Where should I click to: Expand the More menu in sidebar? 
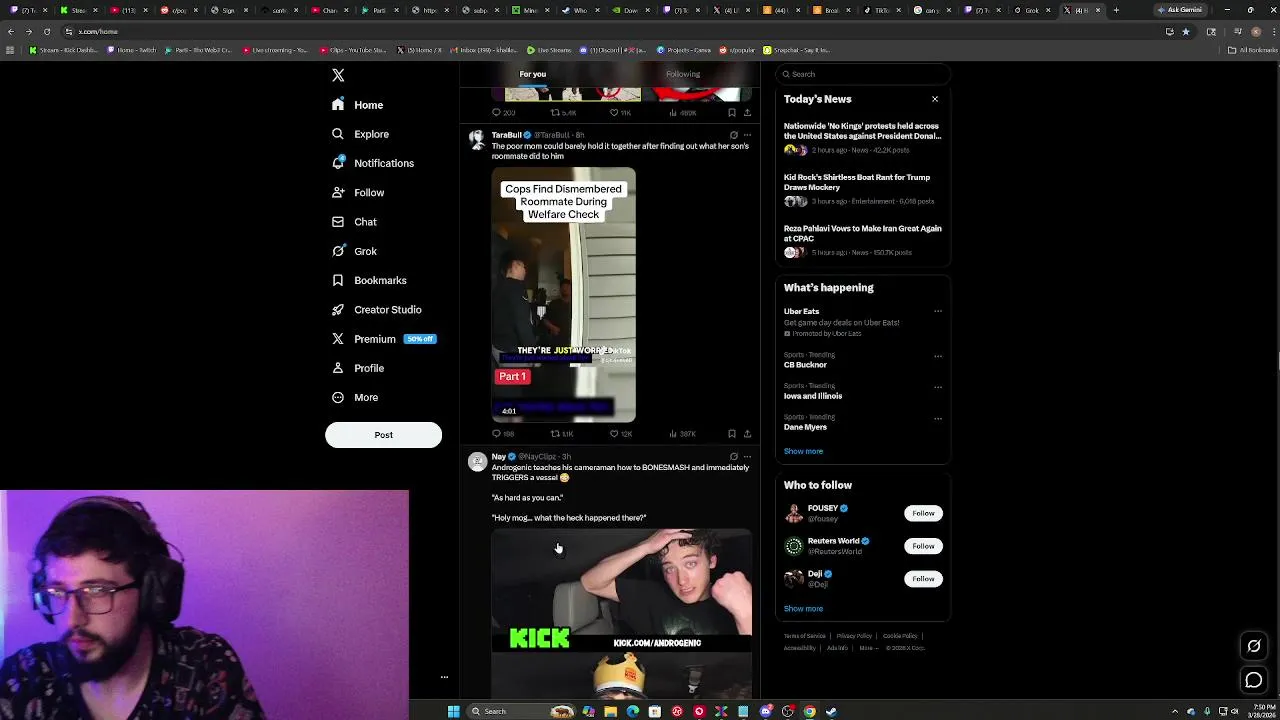[x=355, y=397]
